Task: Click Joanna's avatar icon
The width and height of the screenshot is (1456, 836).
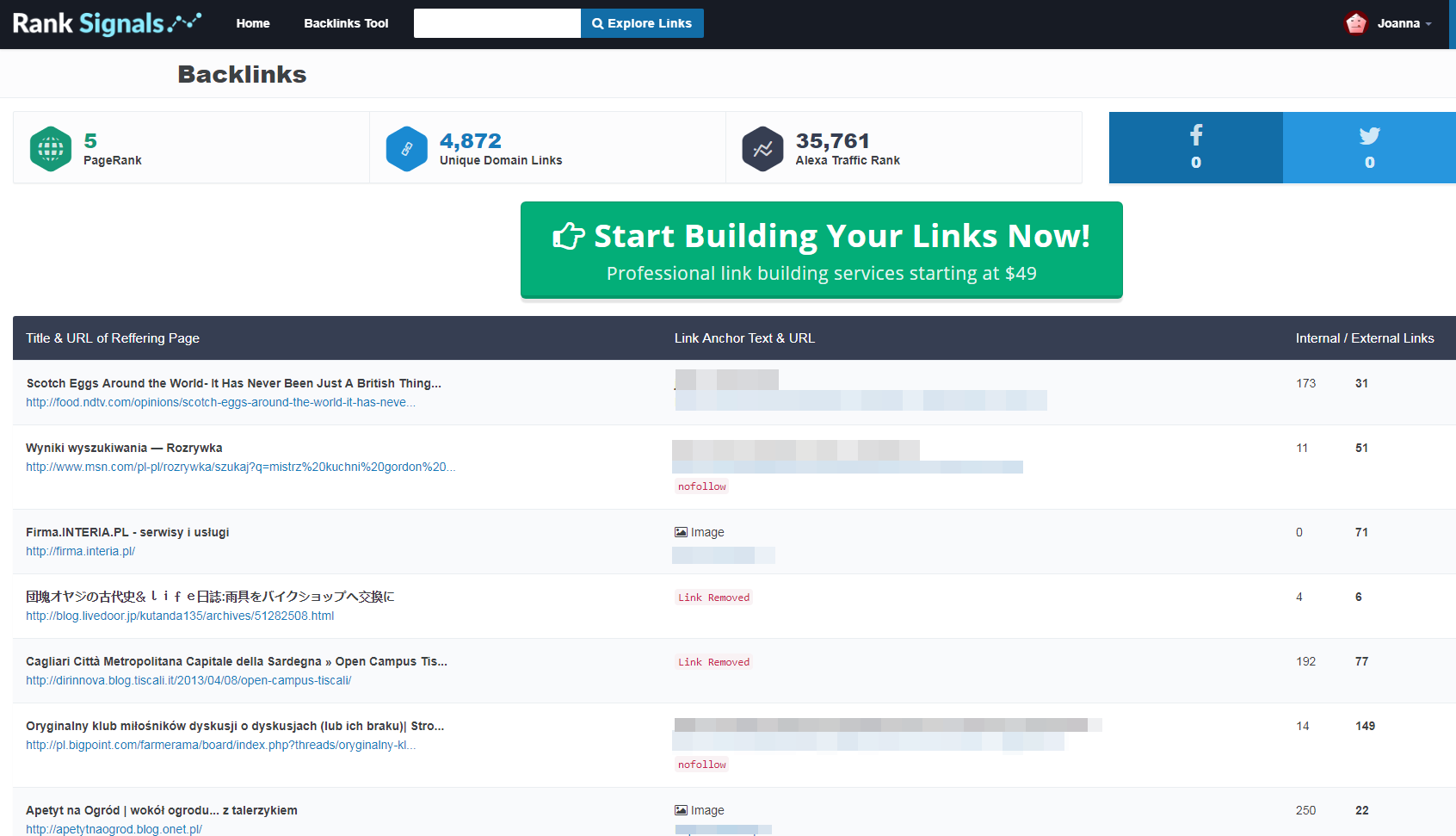Action: [x=1356, y=23]
